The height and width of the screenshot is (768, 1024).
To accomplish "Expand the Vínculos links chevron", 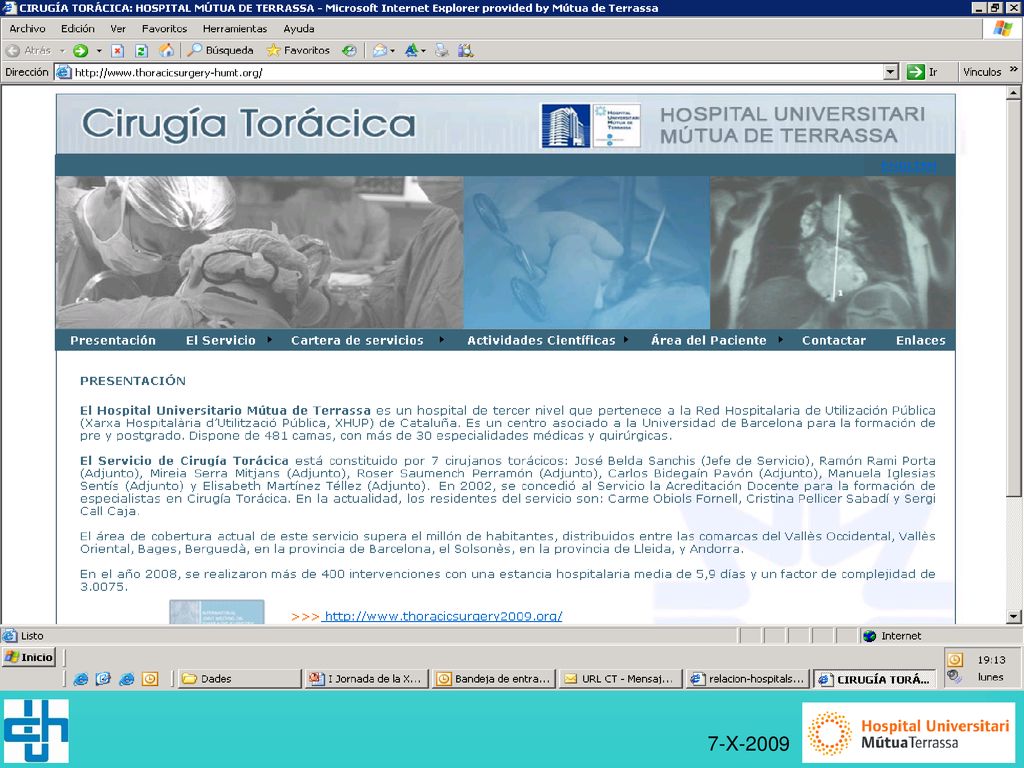I will tap(1014, 69).
